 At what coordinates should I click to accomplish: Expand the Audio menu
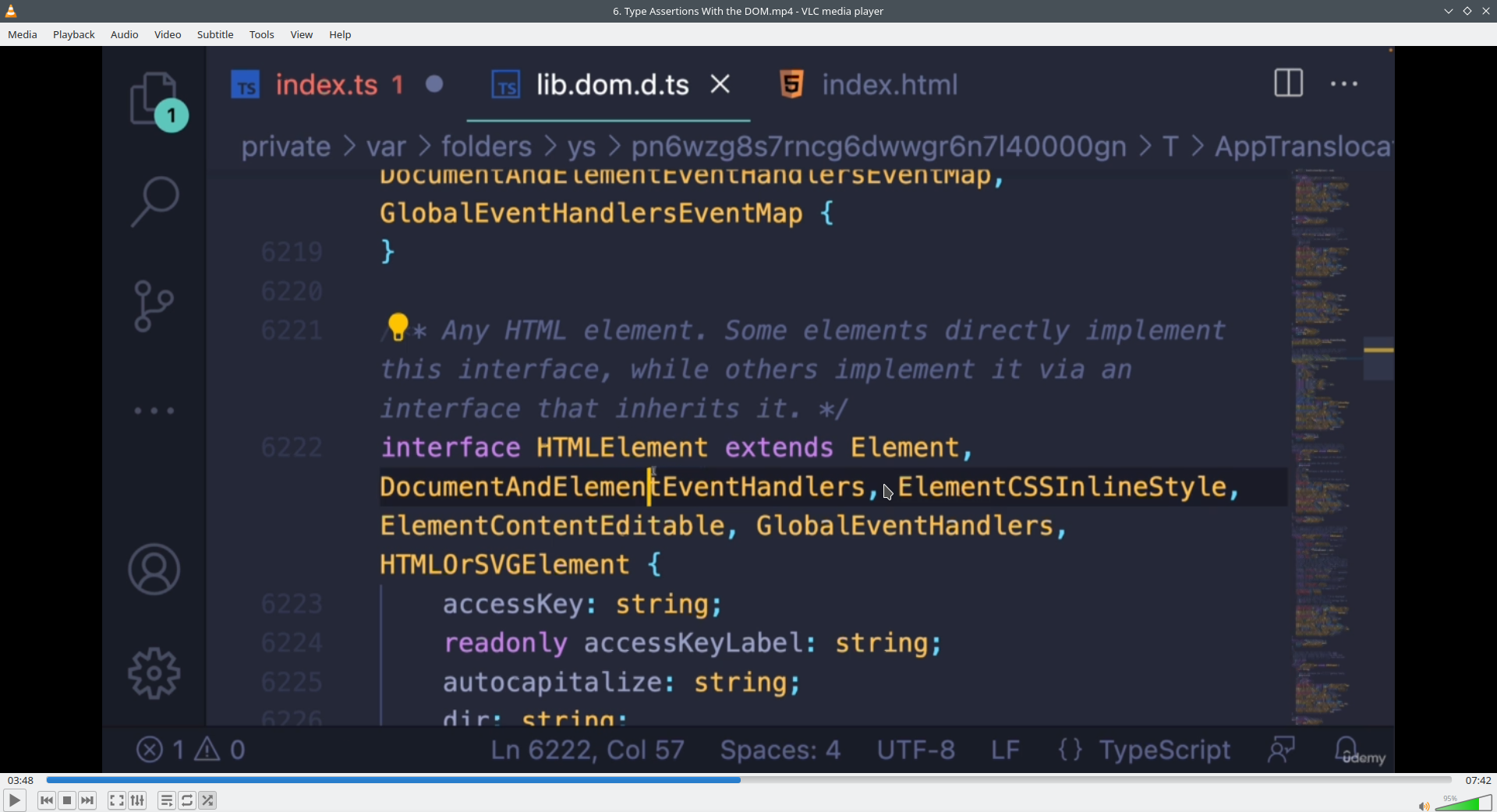click(x=124, y=34)
